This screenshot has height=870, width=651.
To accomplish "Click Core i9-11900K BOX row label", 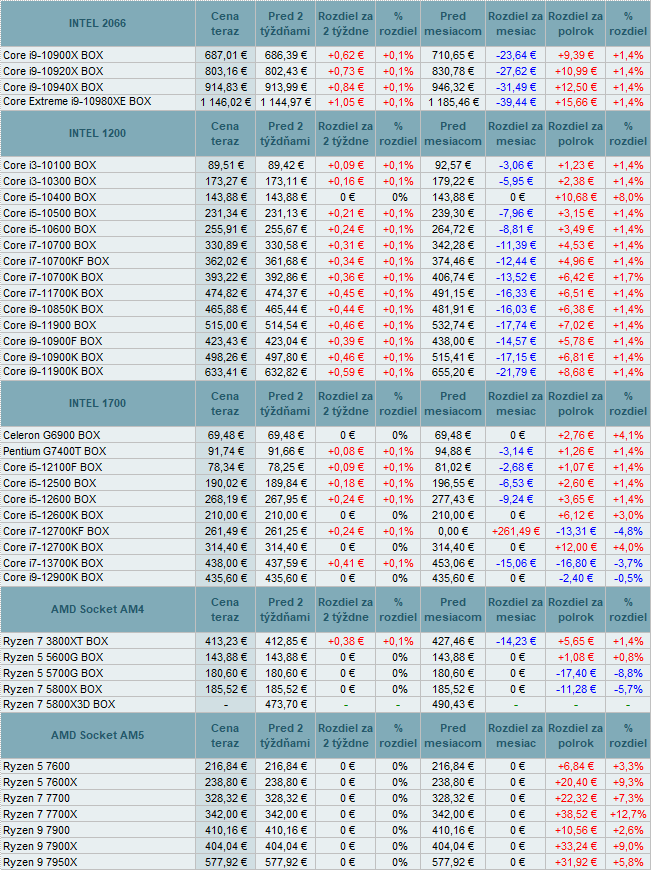I will point(53,372).
